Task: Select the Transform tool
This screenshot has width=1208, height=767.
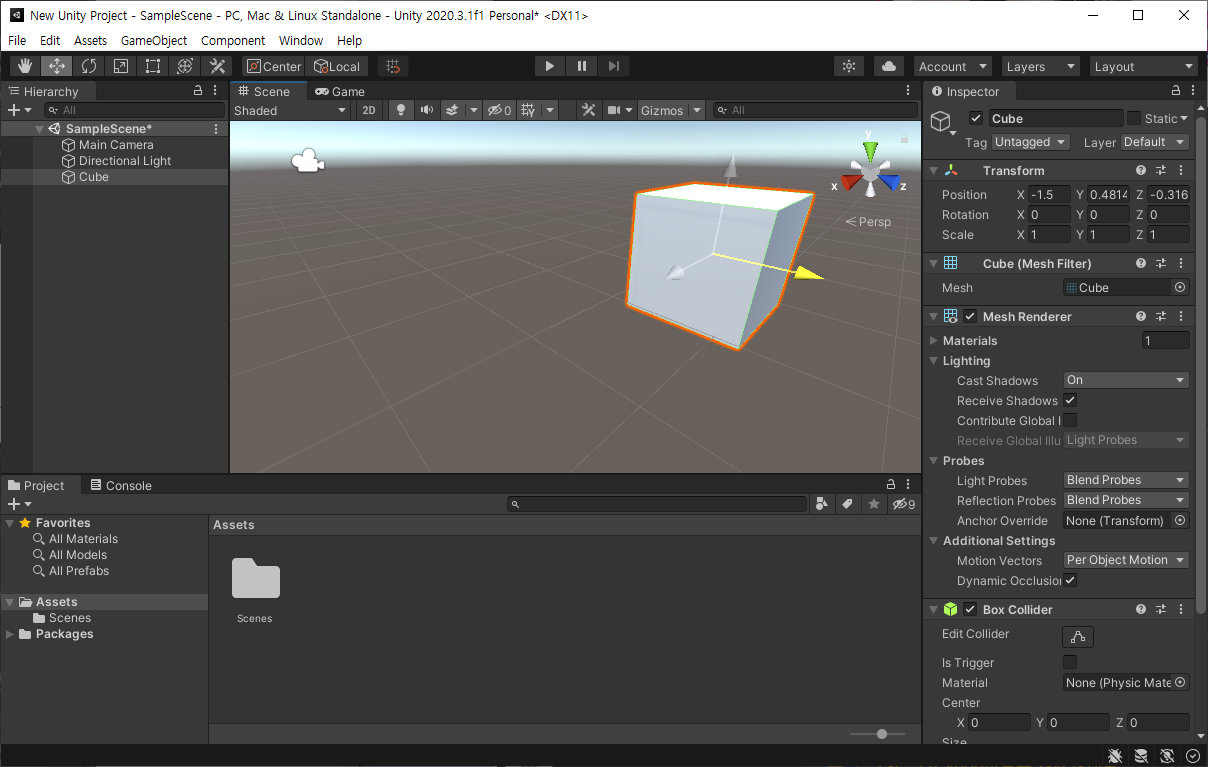Action: coord(185,66)
